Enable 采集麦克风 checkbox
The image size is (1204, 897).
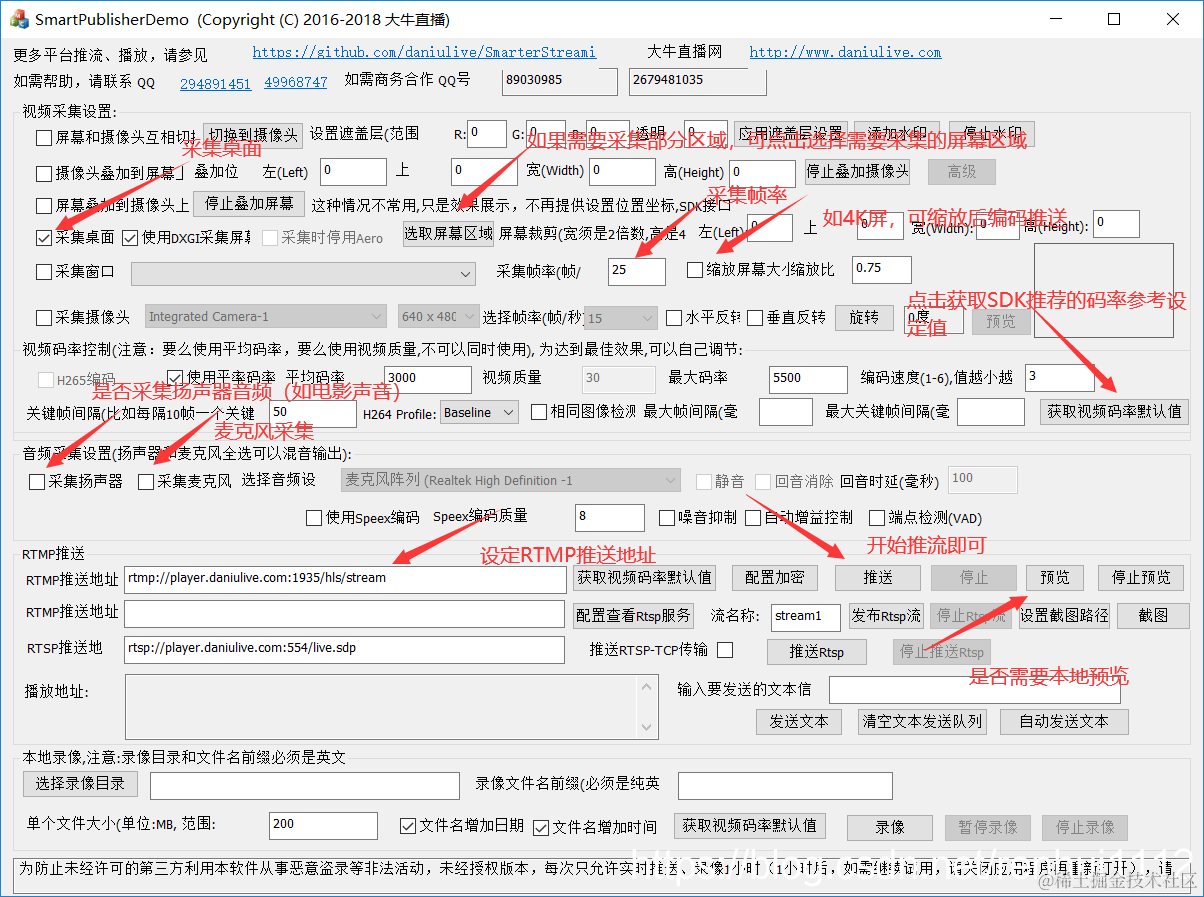(146, 482)
